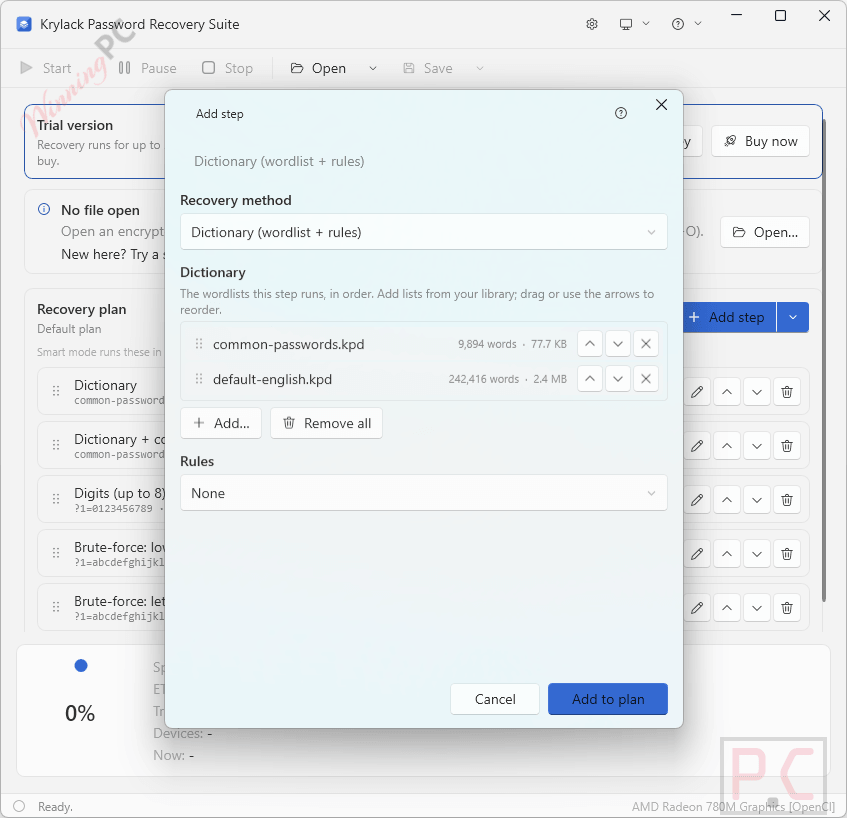The height and width of the screenshot is (818, 847).
Task: Edit the Brute-force lowercase step
Action: pyautogui.click(x=697, y=554)
